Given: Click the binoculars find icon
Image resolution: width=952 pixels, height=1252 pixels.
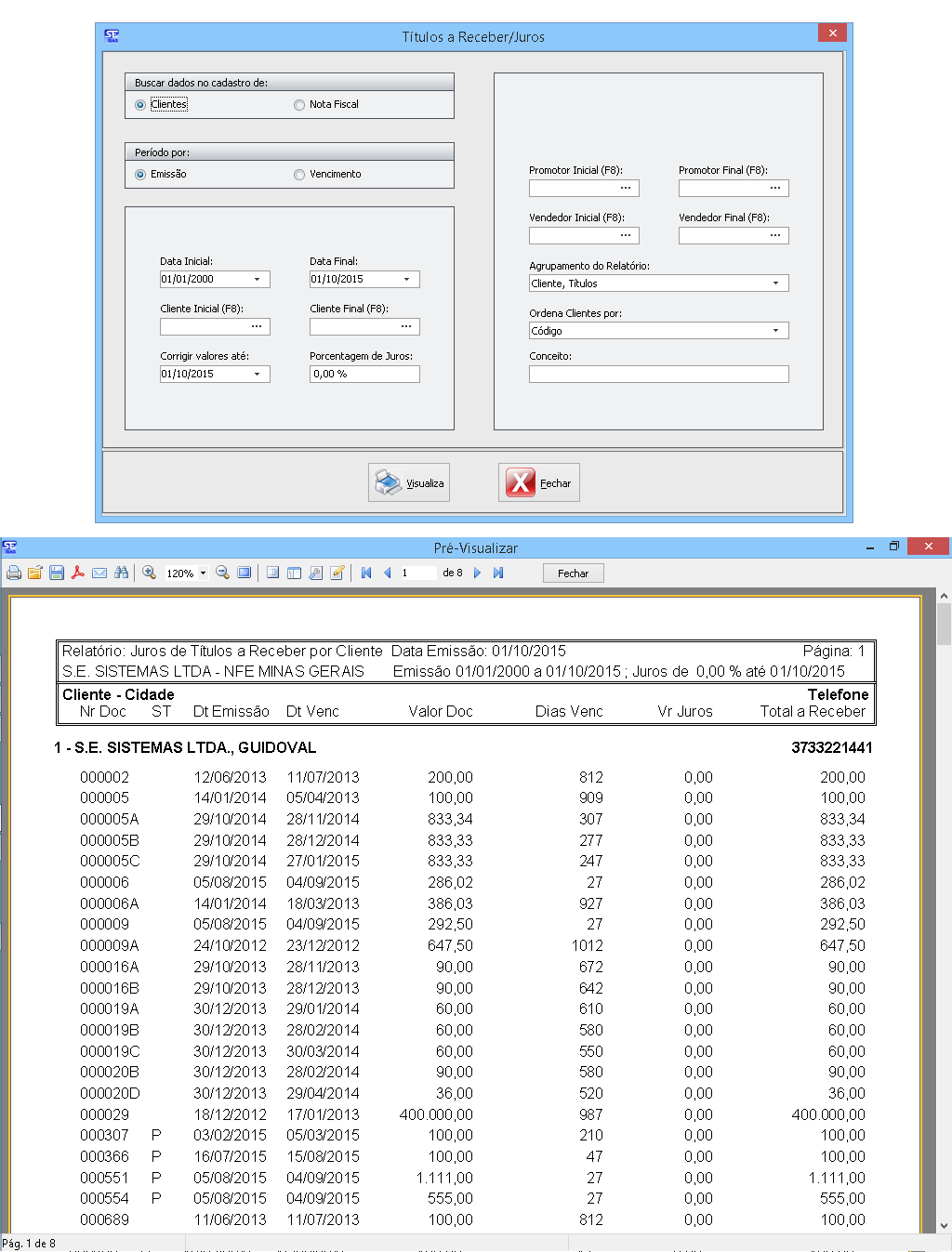Looking at the screenshot, I should [x=121, y=573].
